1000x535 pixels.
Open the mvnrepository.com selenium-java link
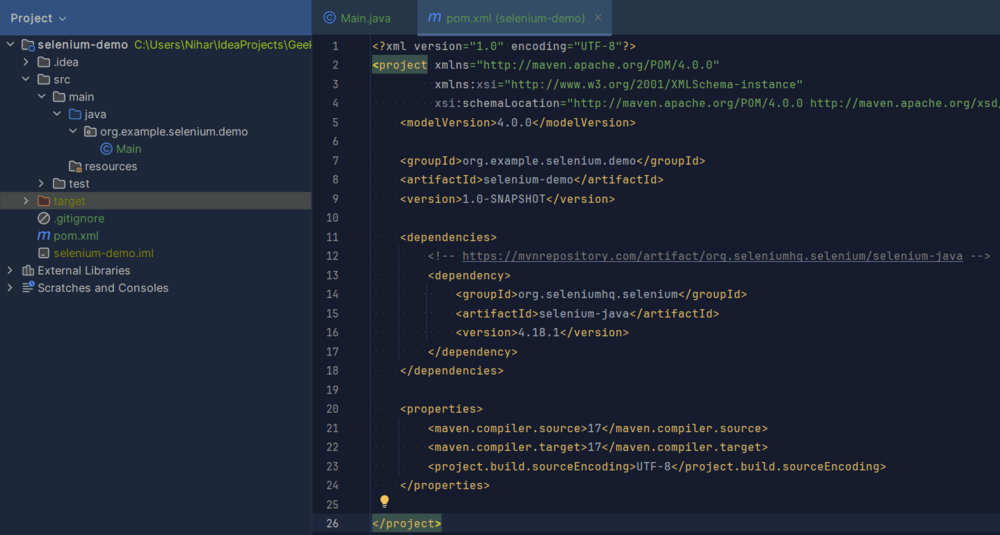coord(712,256)
